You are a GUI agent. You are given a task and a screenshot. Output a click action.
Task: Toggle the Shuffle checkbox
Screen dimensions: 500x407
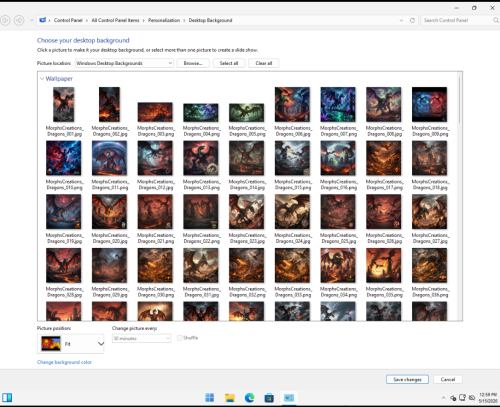pos(180,338)
